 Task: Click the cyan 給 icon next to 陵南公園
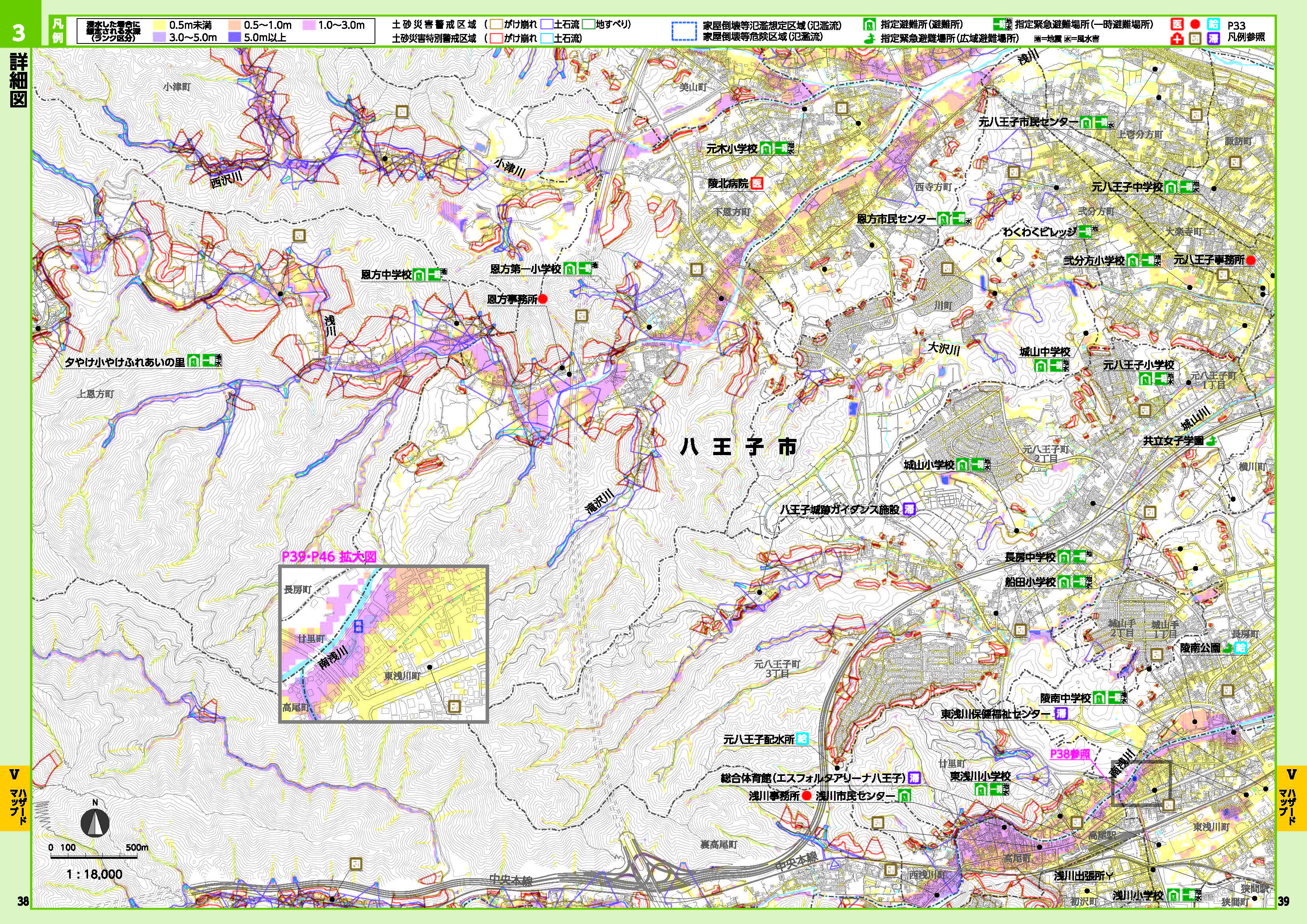pos(1241,647)
